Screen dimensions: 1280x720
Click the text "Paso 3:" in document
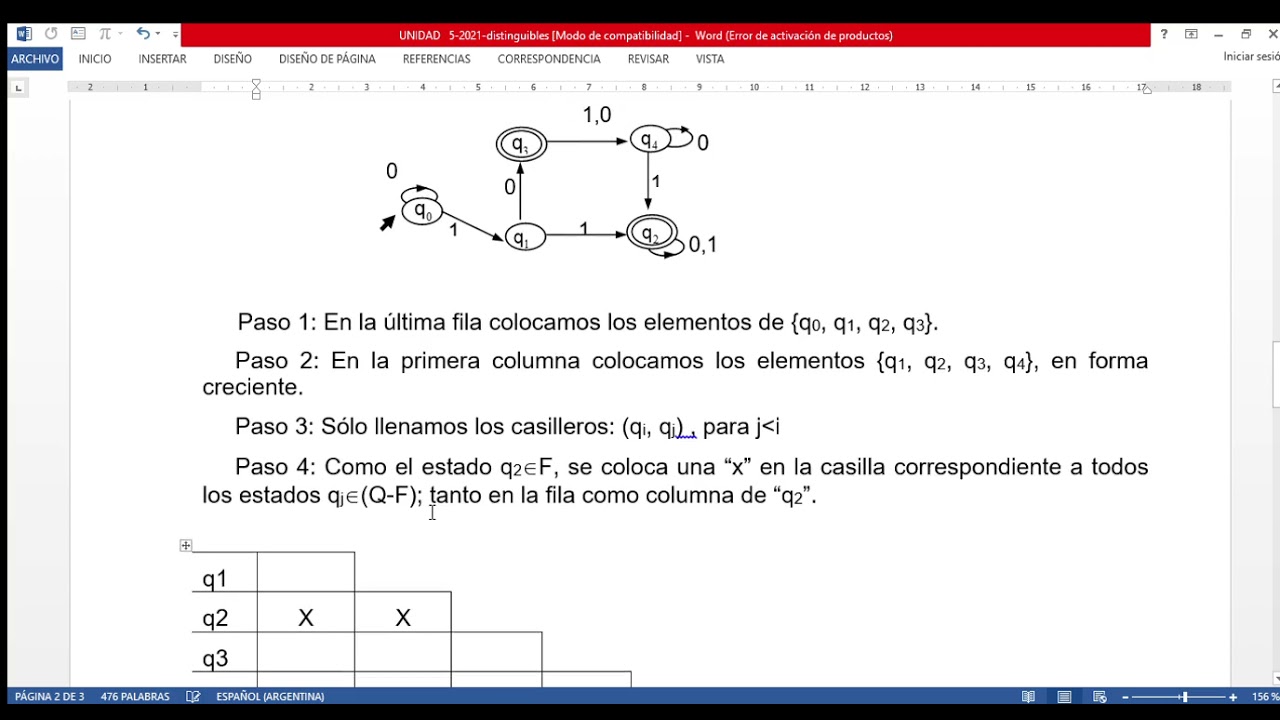tap(275, 426)
